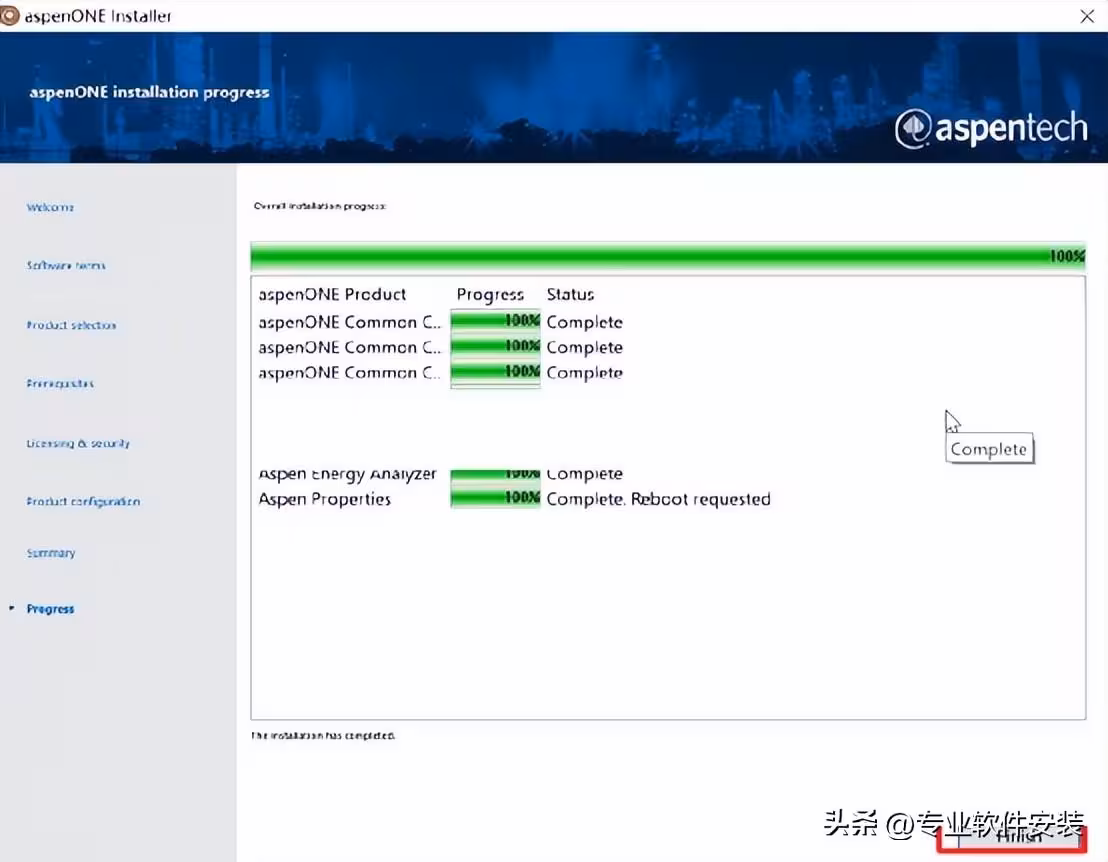Click the Progress column header
Image resolution: width=1108 pixels, height=862 pixels.
click(490, 295)
